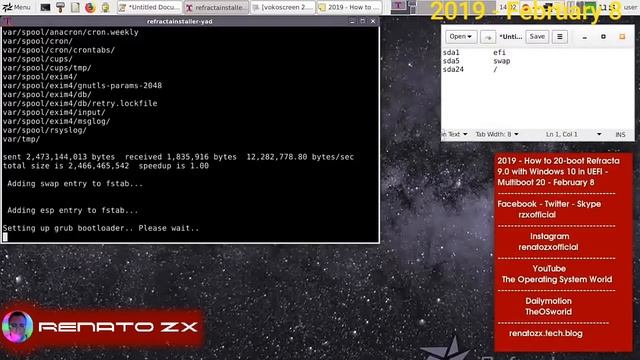Click the 'Adding swap entry to fstab' line
Screen dimensions: 640x360
pyautogui.click(x=75, y=184)
